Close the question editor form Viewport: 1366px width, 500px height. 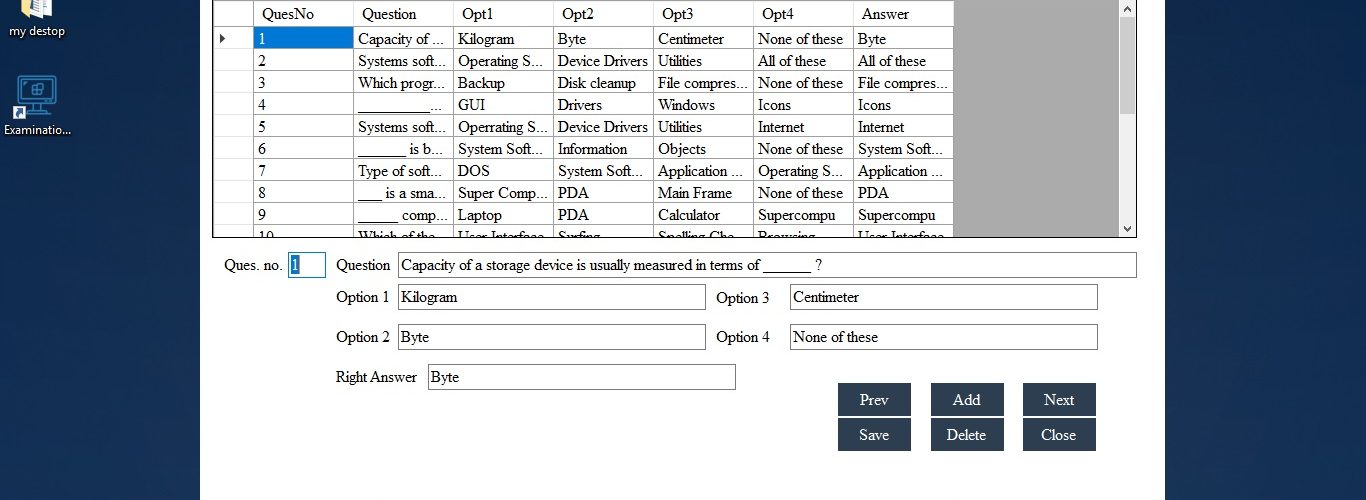coord(1059,435)
